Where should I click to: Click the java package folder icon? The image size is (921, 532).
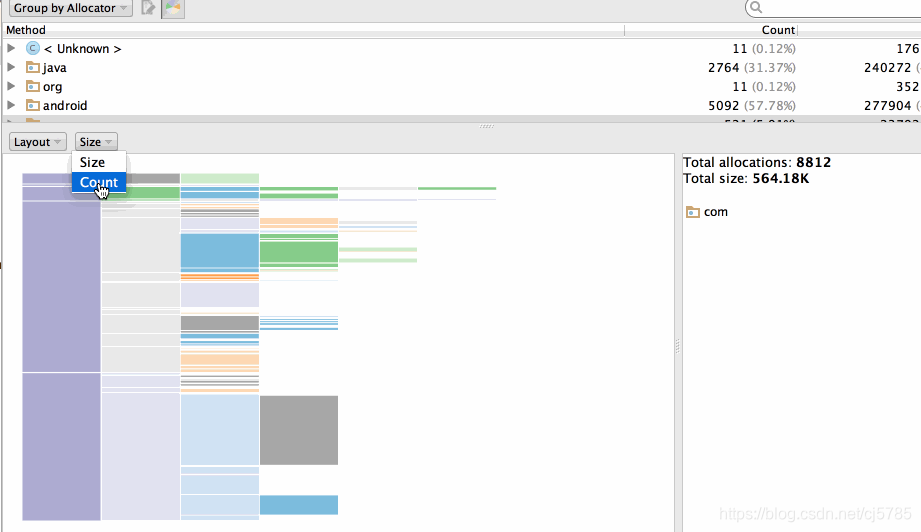tap(33, 68)
